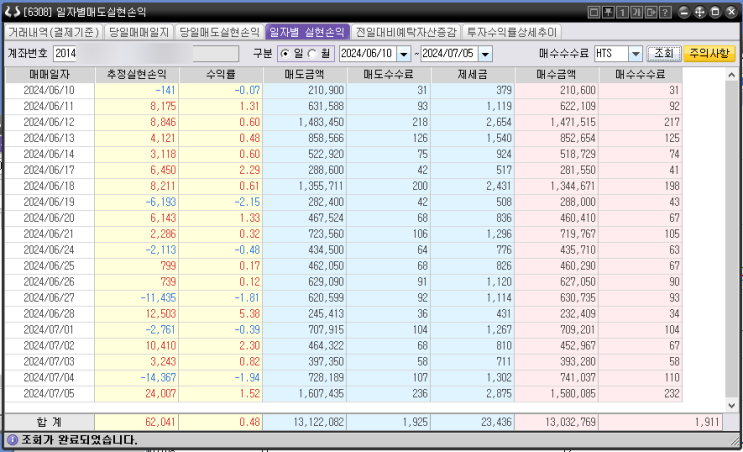
Task: Click status message 조회가 완료되었습니다
Action: [x=79, y=440]
